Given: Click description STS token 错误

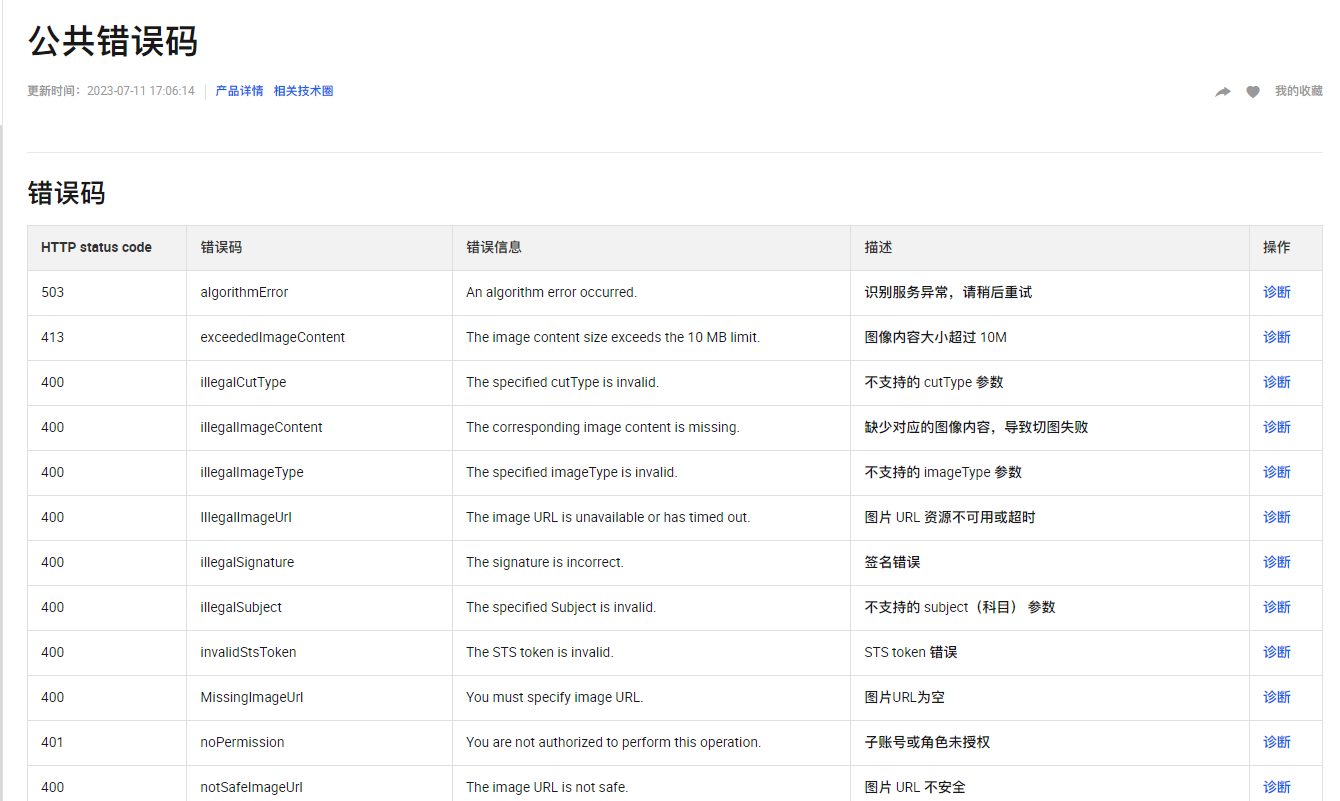Looking at the screenshot, I should point(911,652).
